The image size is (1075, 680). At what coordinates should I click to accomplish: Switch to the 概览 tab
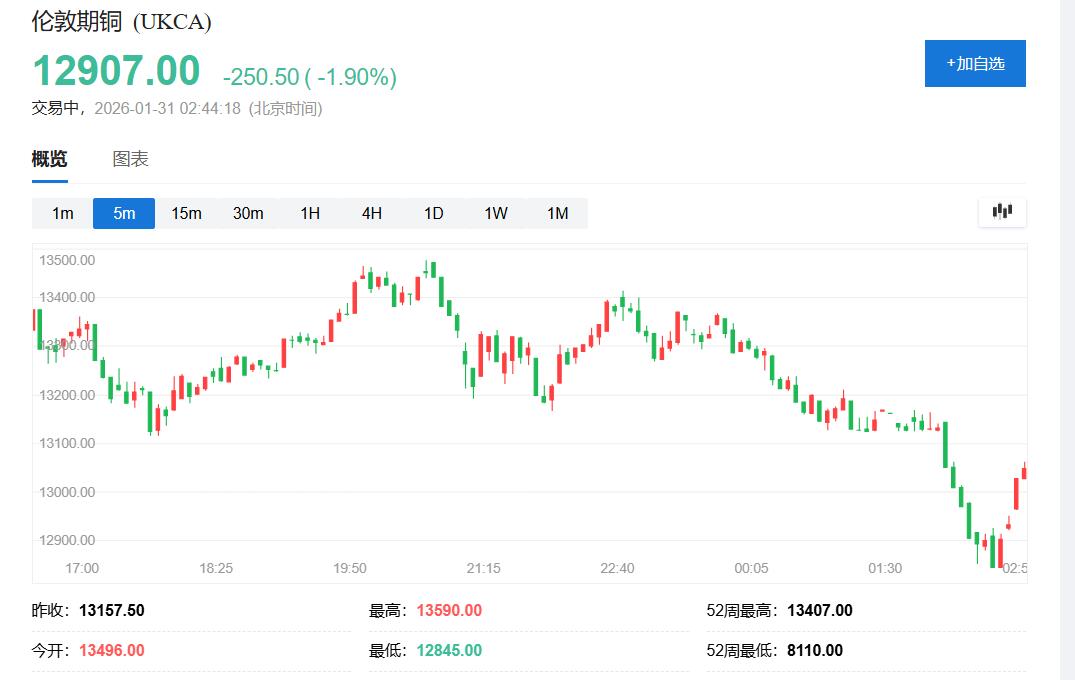click(x=50, y=158)
